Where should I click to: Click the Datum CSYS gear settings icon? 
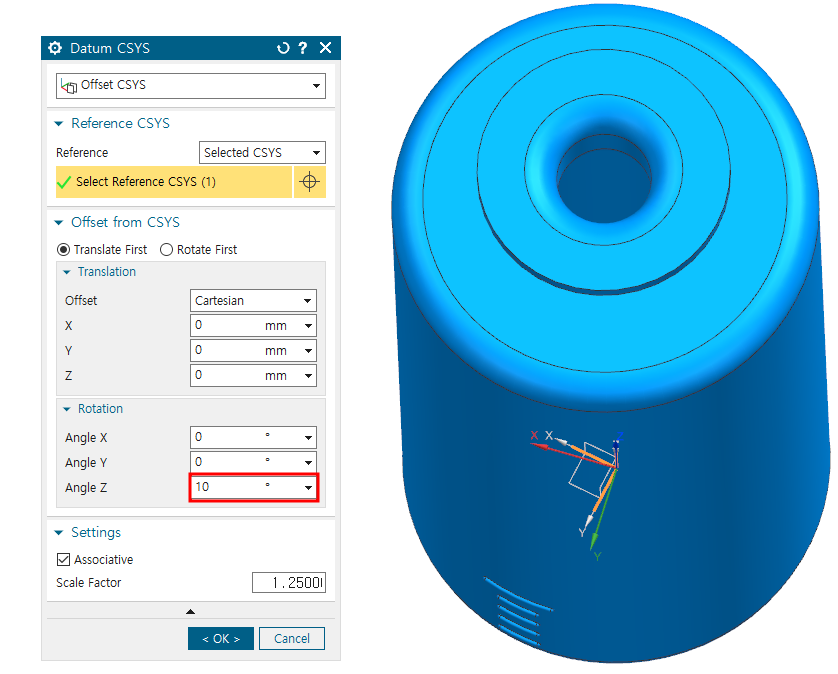tap(55, 48)
